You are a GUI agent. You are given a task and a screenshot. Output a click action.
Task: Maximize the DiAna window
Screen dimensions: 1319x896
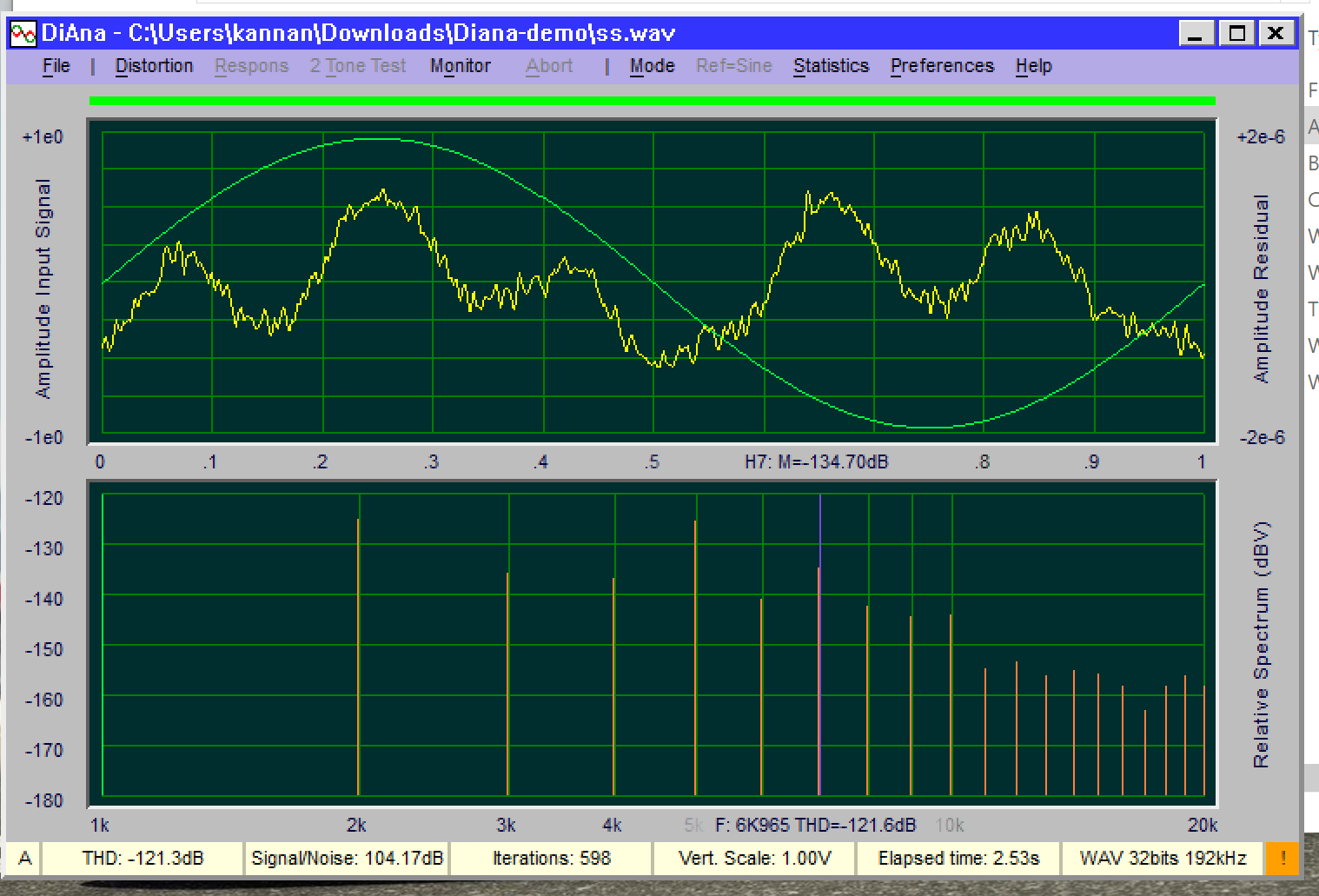point(1236,34)
